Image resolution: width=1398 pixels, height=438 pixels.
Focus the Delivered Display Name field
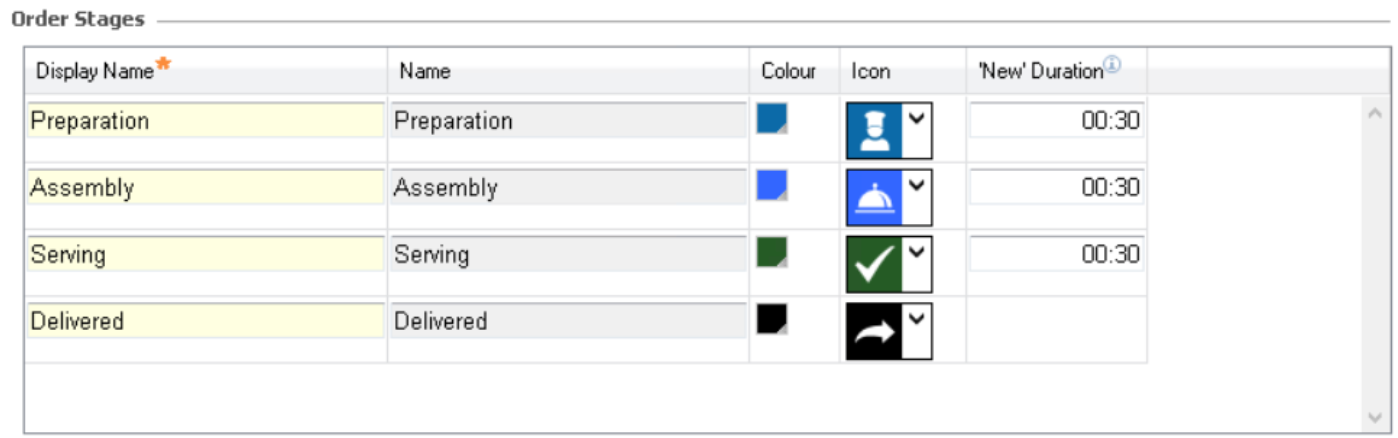click(x=206, y=321)
